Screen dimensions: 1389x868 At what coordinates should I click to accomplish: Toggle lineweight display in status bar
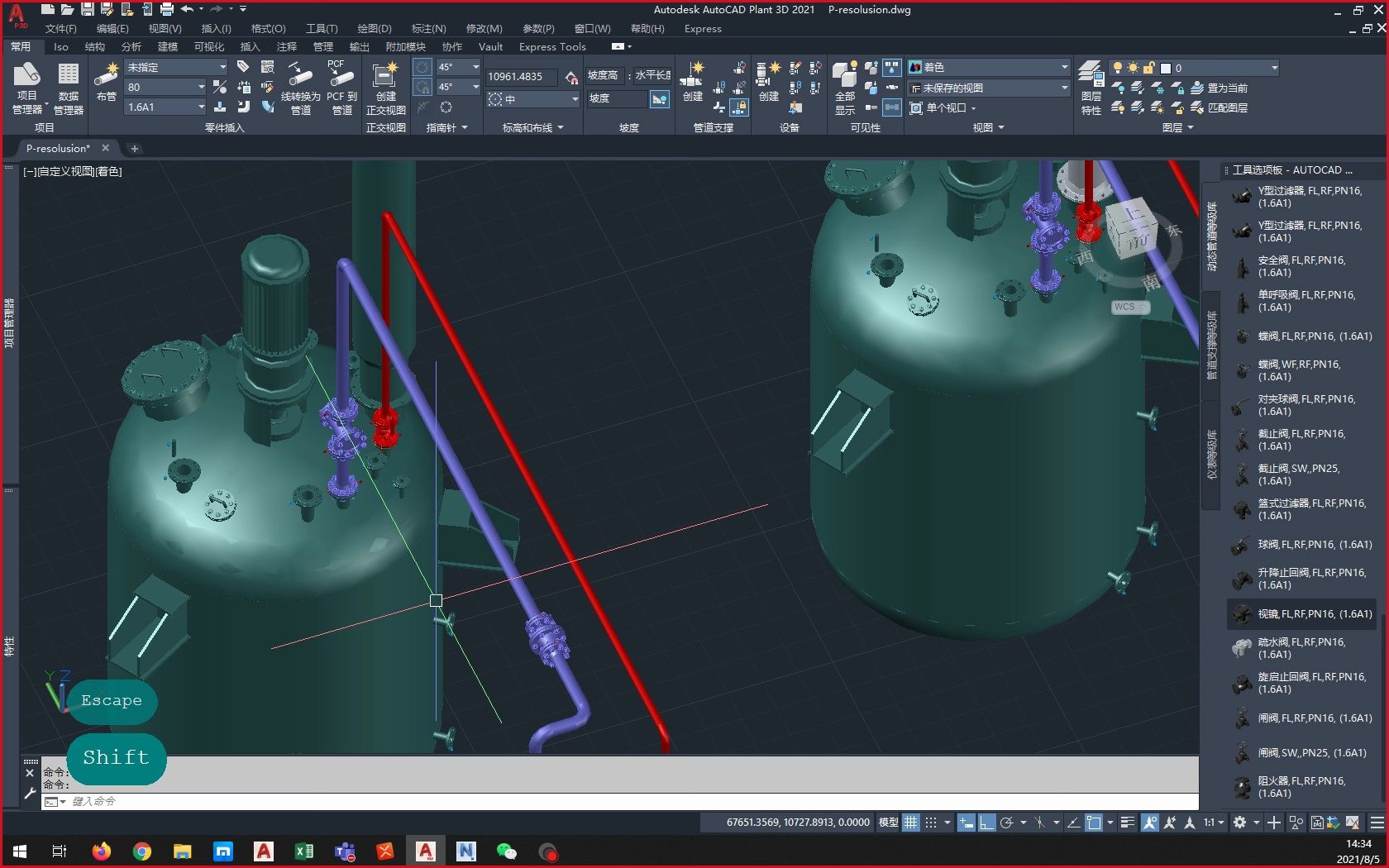(x=1127, y=823)
